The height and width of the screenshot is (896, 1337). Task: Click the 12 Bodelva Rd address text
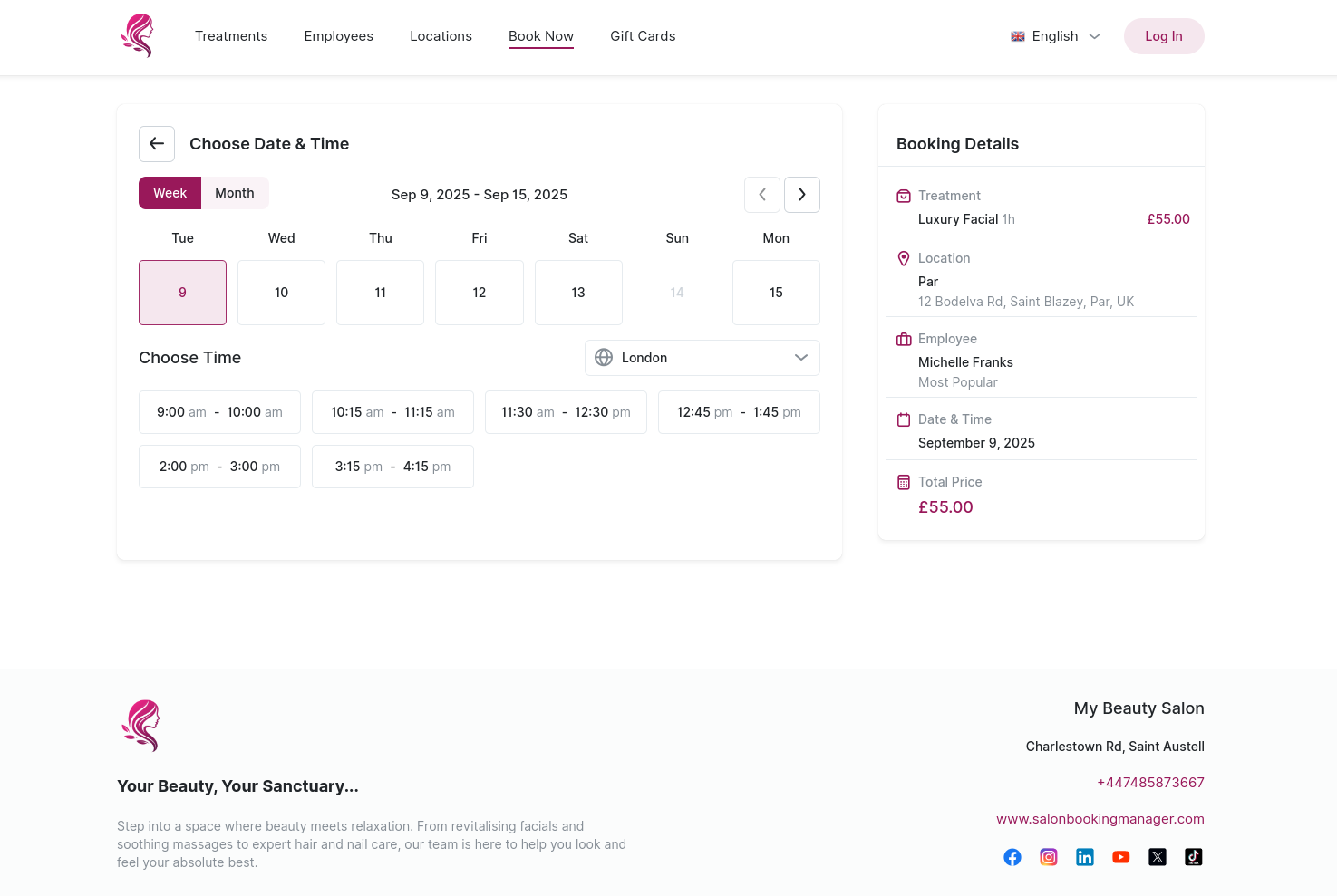click(x=1026, y=302)
